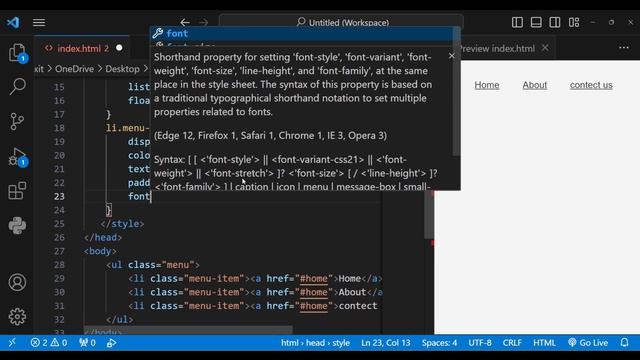Click the editor horizontal scrollbar

(188, 329)
